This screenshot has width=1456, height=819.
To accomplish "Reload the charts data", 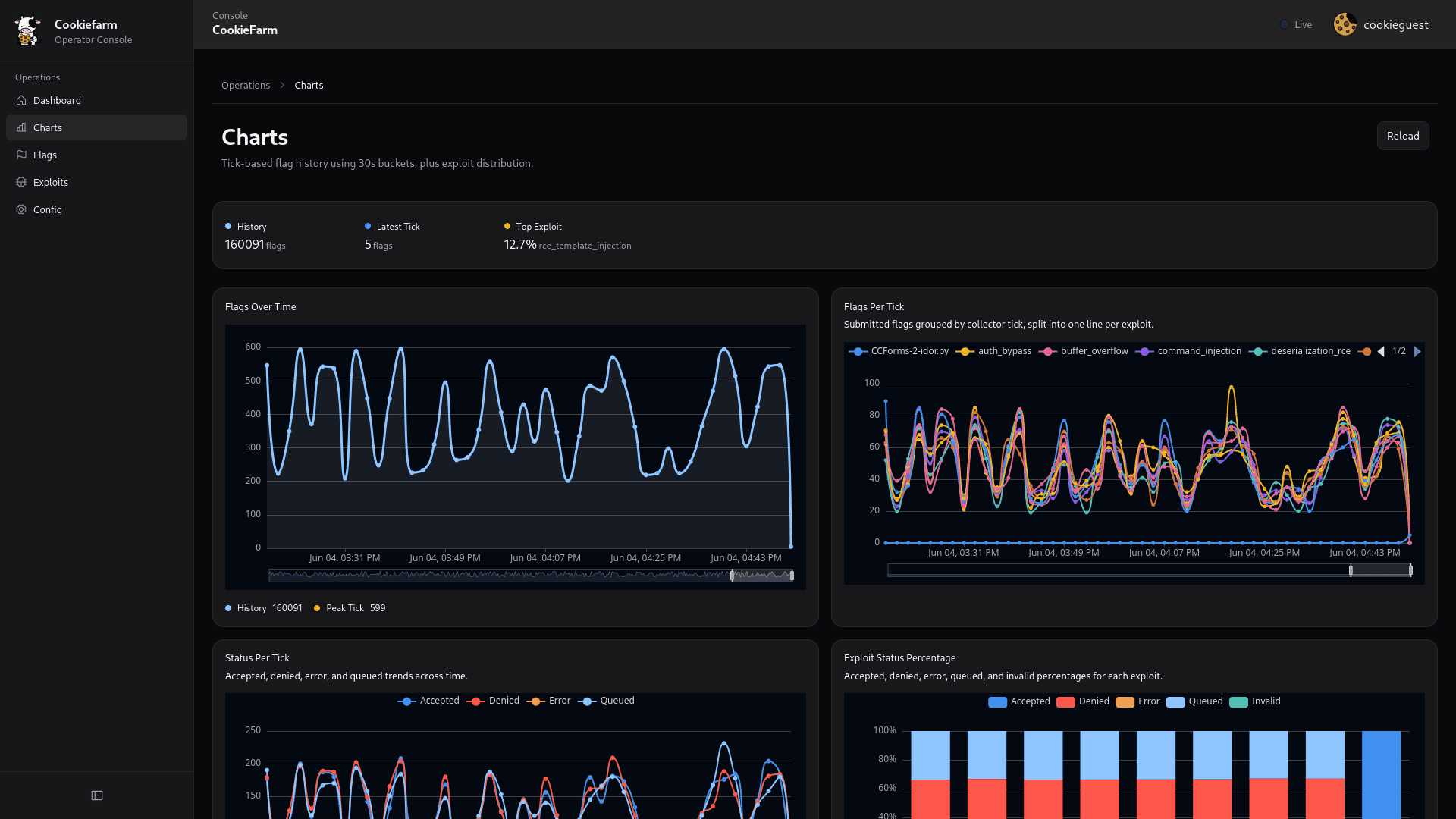I will click(x=1403, y=136).
